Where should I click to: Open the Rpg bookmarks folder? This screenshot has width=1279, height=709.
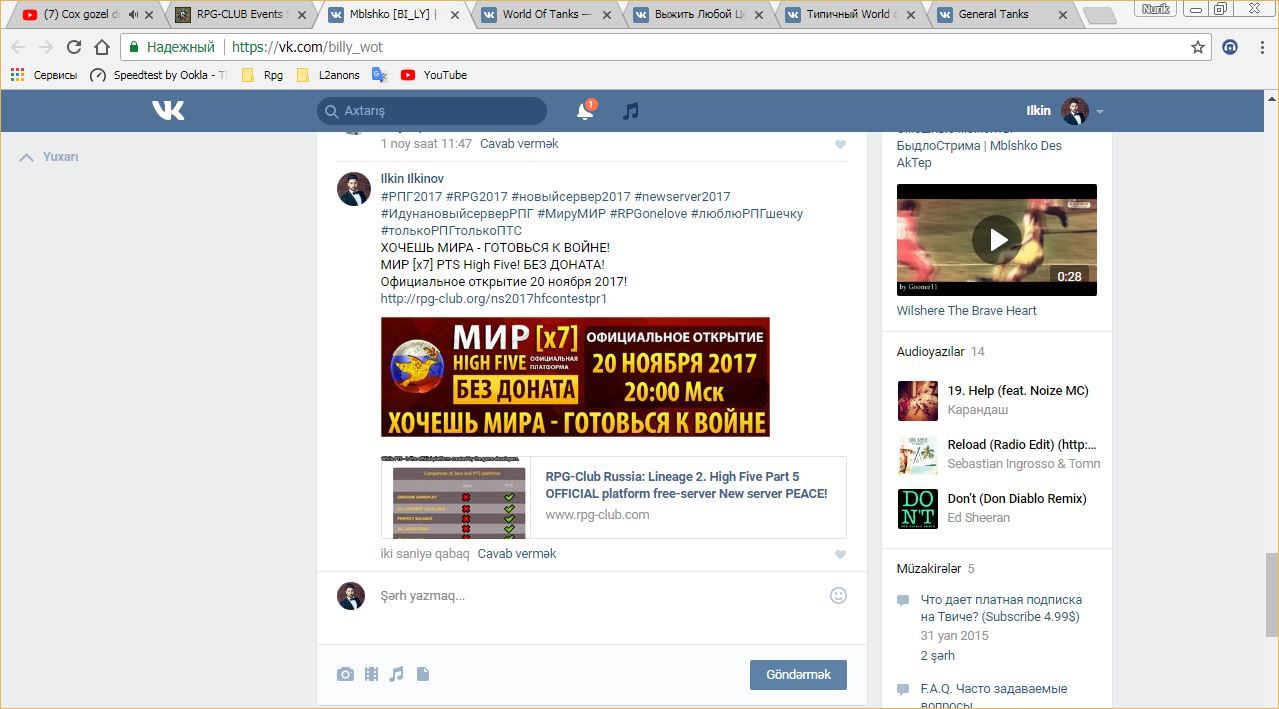[x=263, y=75]
